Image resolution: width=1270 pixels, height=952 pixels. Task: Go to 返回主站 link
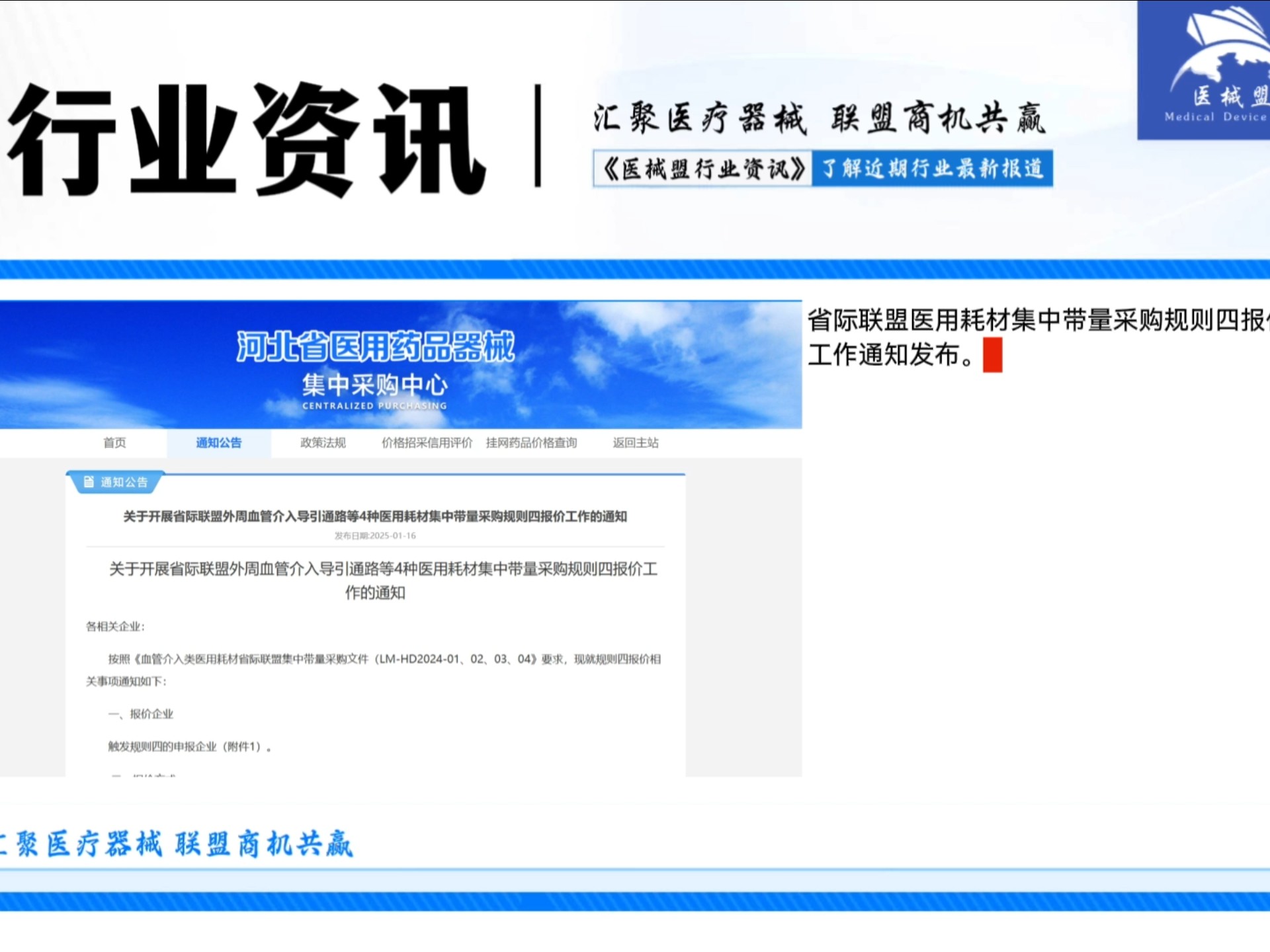pos(635,443)
